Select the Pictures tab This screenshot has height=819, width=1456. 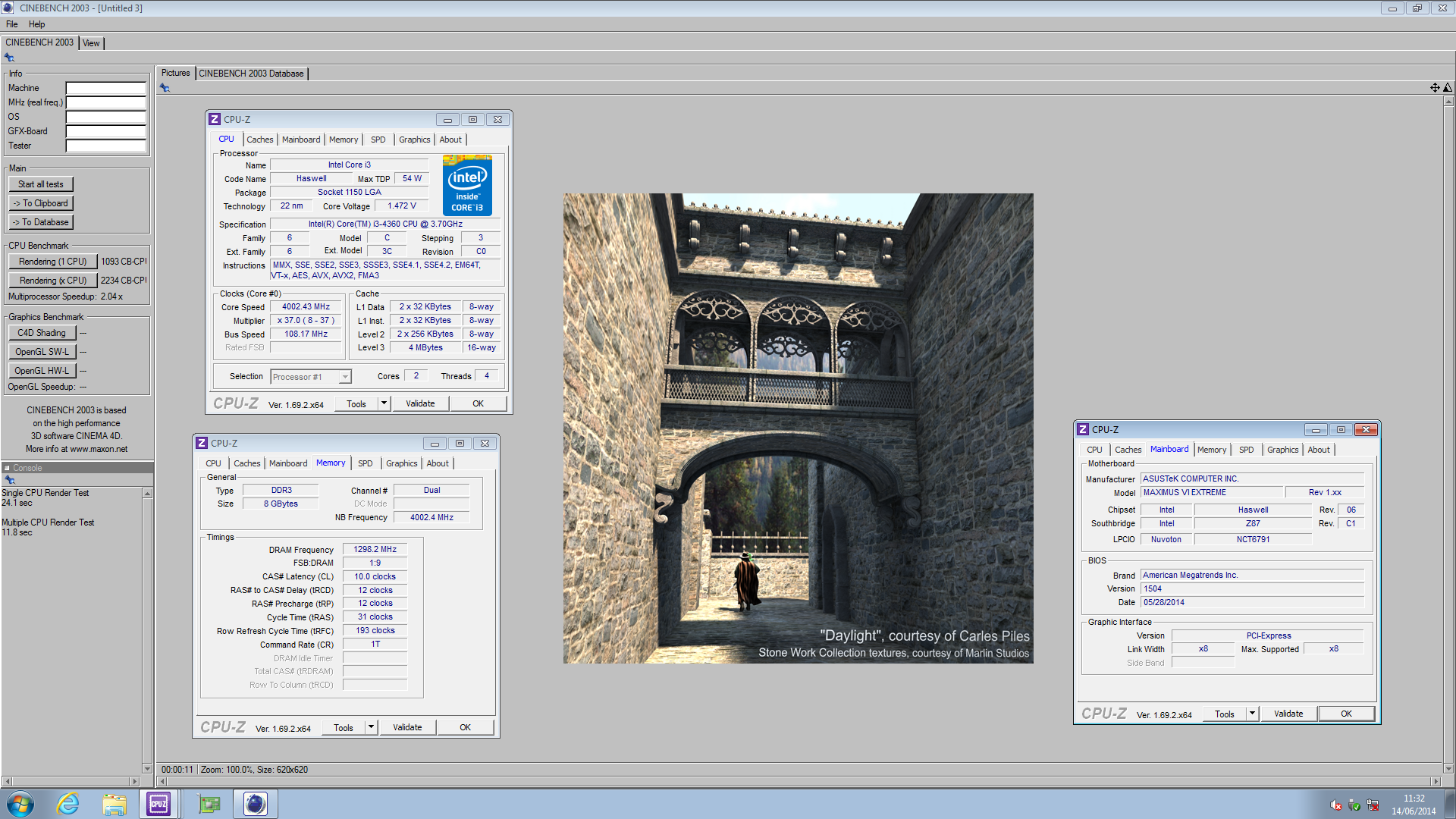click(x=176, y=73)
